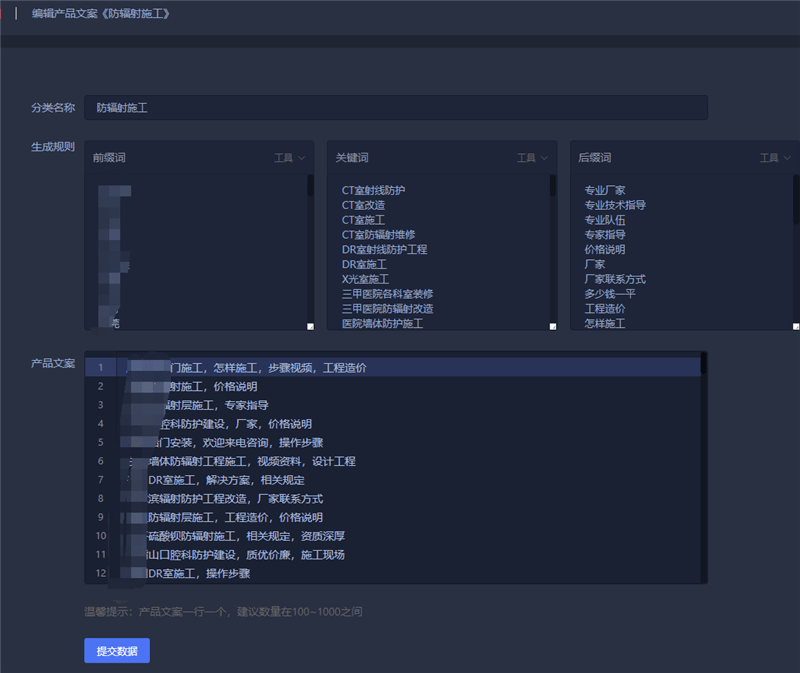Select suffix line 多少钱一平
This screenshot has height=673, width=800.
610,294
